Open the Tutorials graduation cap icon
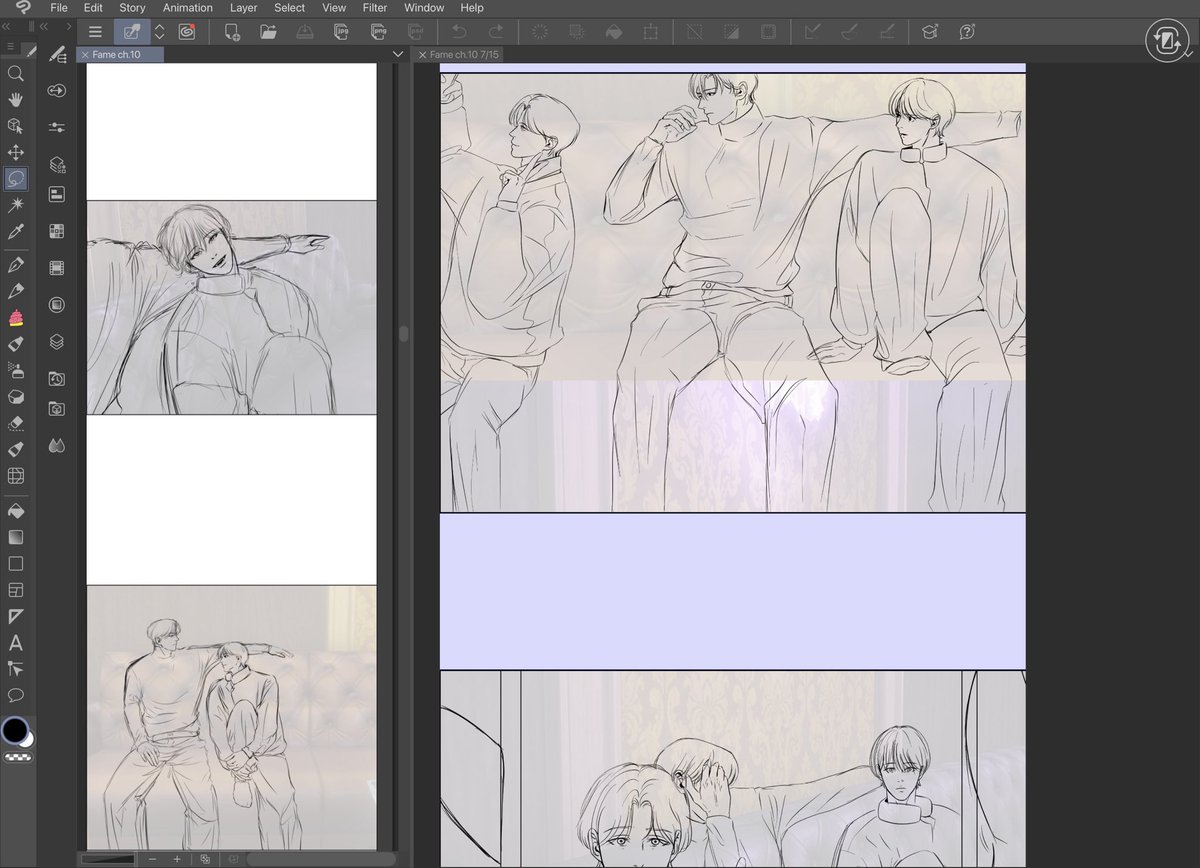The image size is (1200, 868). 930,32
